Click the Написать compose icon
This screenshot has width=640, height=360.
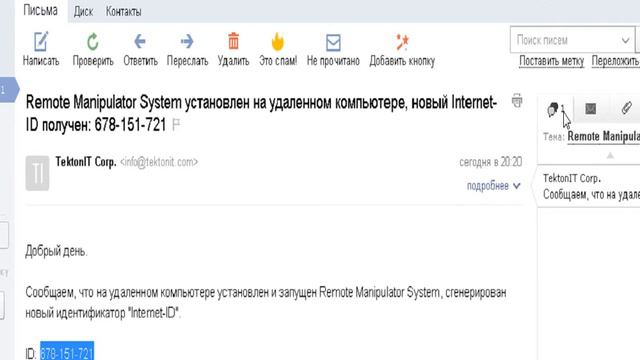tap(41, 42)
